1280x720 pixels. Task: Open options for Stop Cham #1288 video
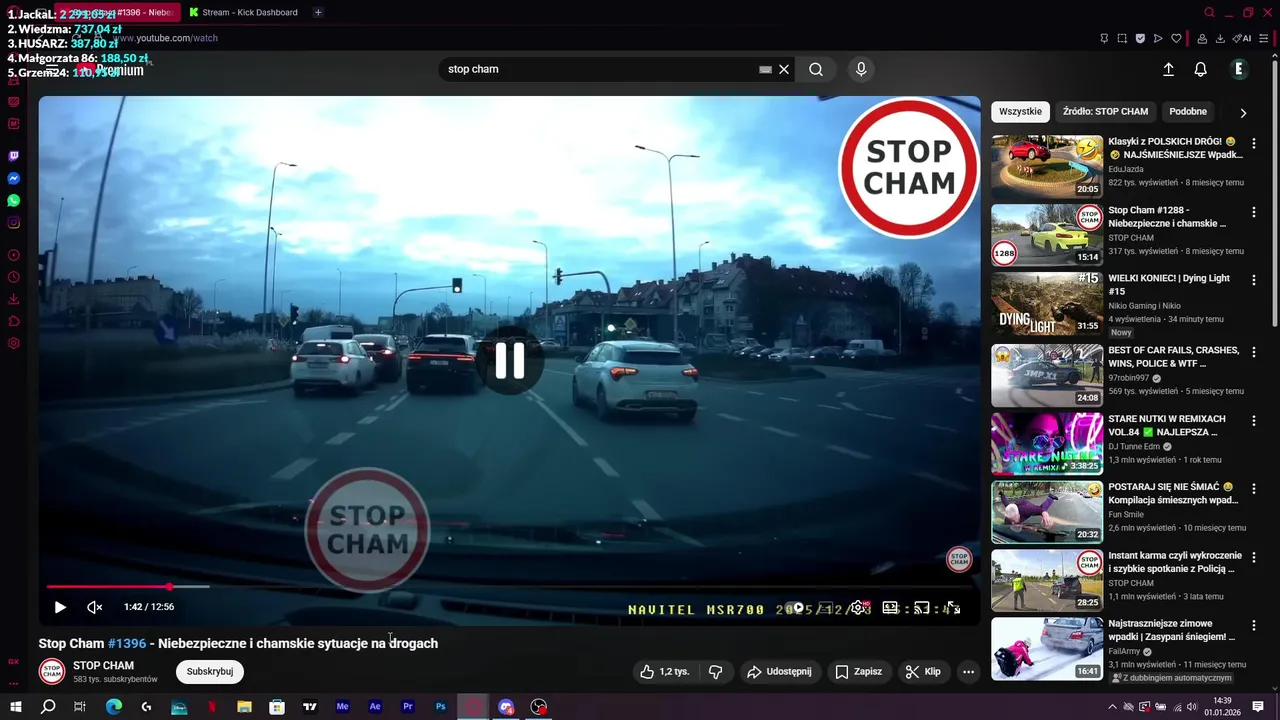click(x=1253, y=212)
